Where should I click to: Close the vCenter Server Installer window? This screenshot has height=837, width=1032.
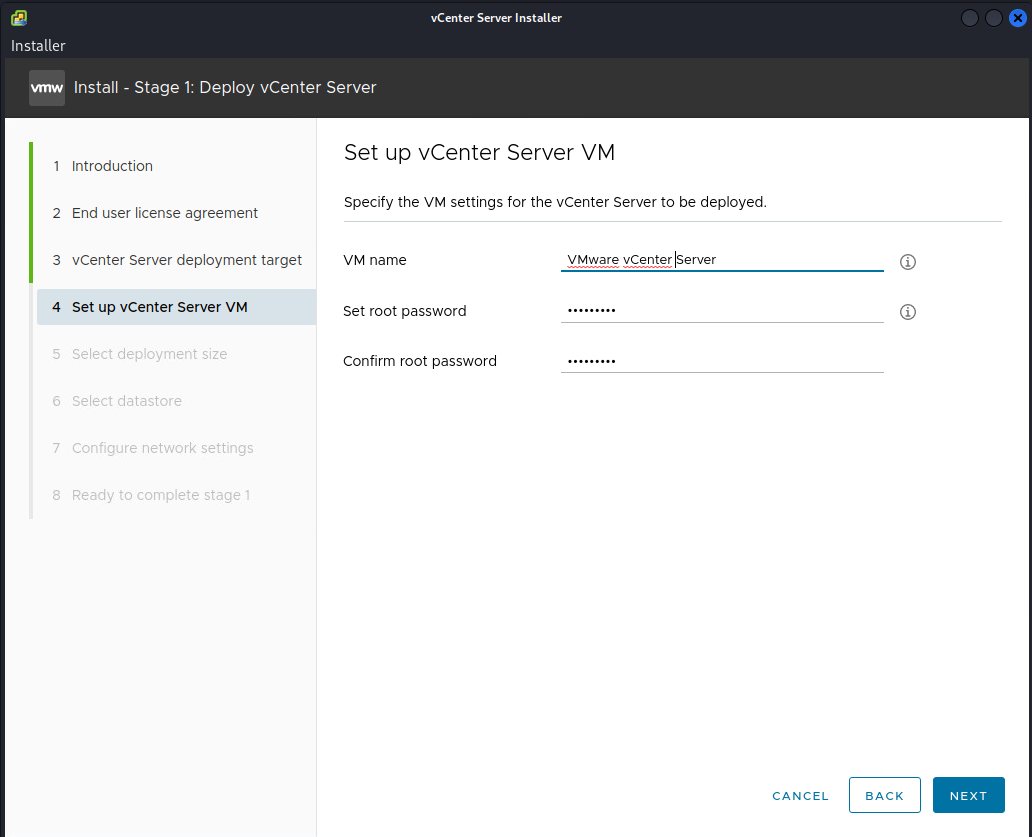[1015, 18]
